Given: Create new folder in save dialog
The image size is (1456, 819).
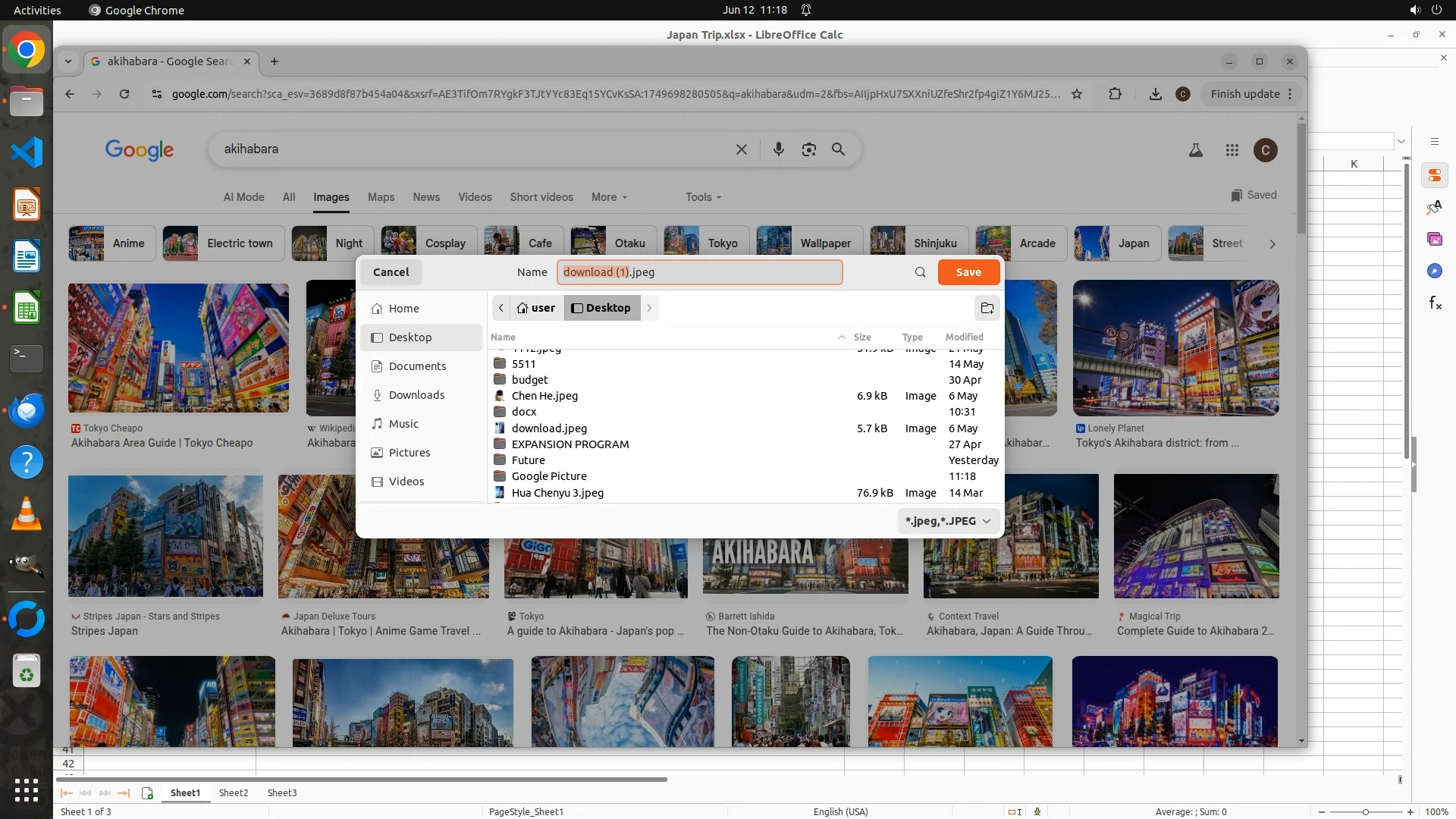Looking at the screenshot, I should tap(987, 308).
